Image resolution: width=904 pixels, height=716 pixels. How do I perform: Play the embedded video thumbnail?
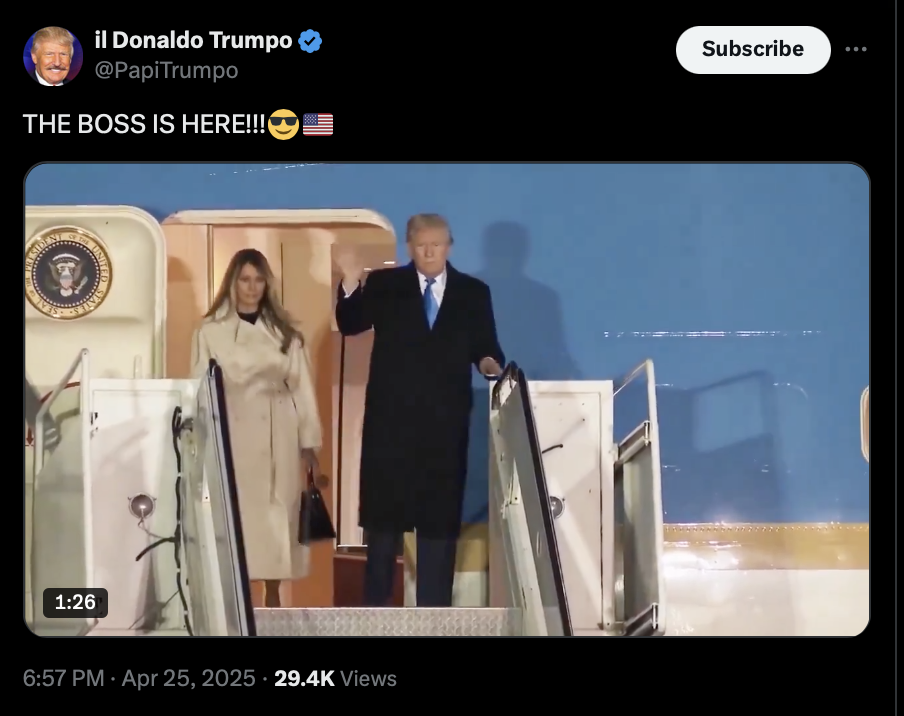click(x=447, y=400)
